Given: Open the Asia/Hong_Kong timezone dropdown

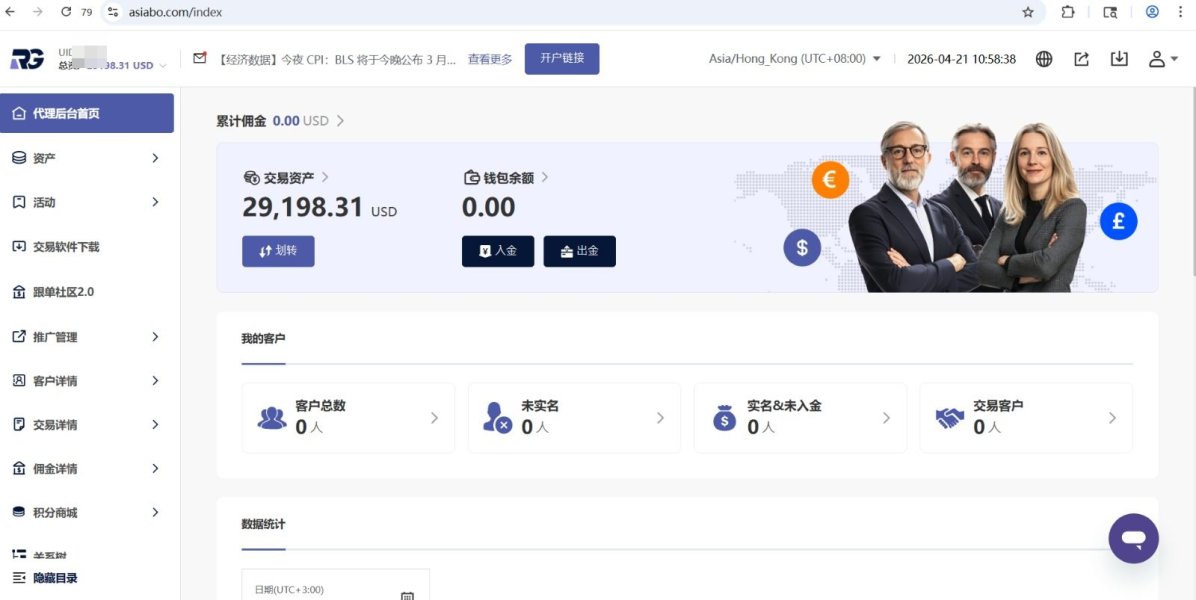Looking at the screenshot, I should [795, 59].
